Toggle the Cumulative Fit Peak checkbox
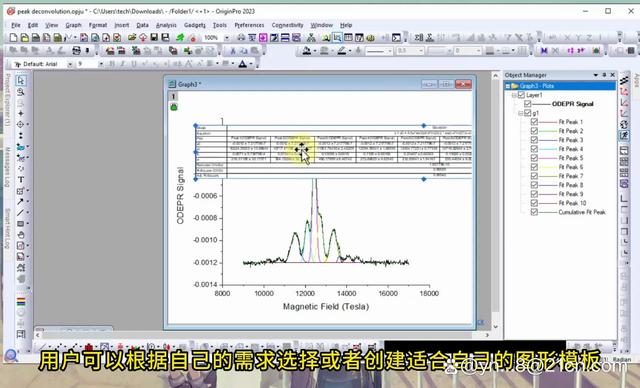 (534, 212)
